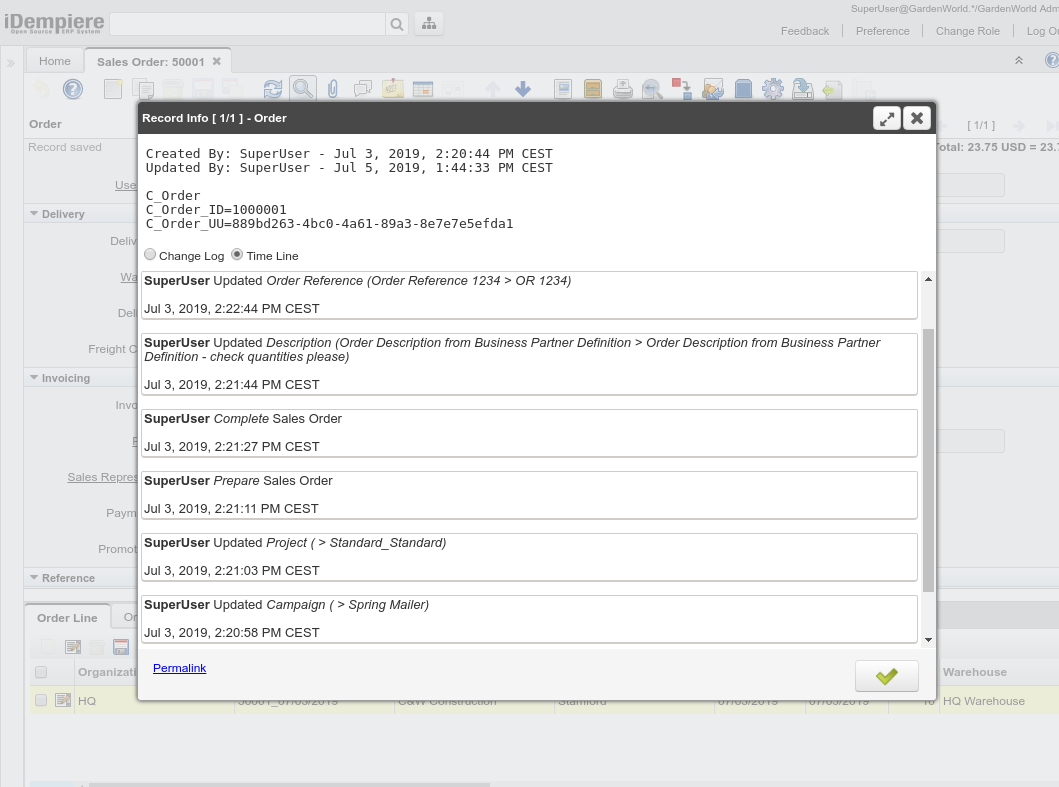Open the Find Record lookup
The width and height of the screenshot is (1059, 787).
click(302, 89)
